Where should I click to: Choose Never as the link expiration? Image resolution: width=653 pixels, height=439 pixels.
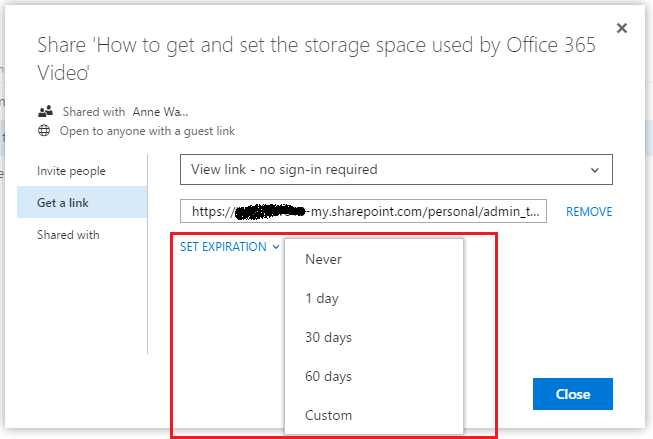pos(323,259)
